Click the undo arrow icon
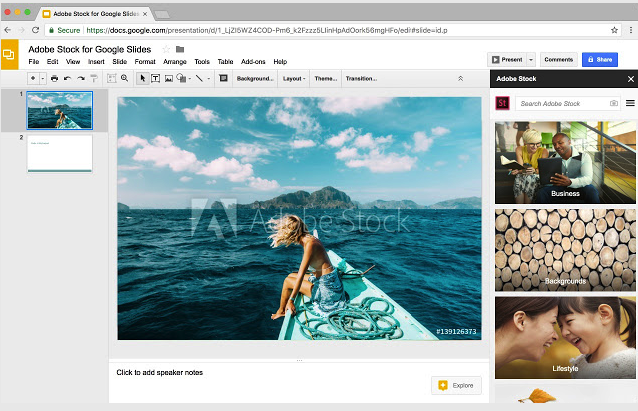Image resolution: width=638 pixels, height=411 pixels. (x=68, y=78)
